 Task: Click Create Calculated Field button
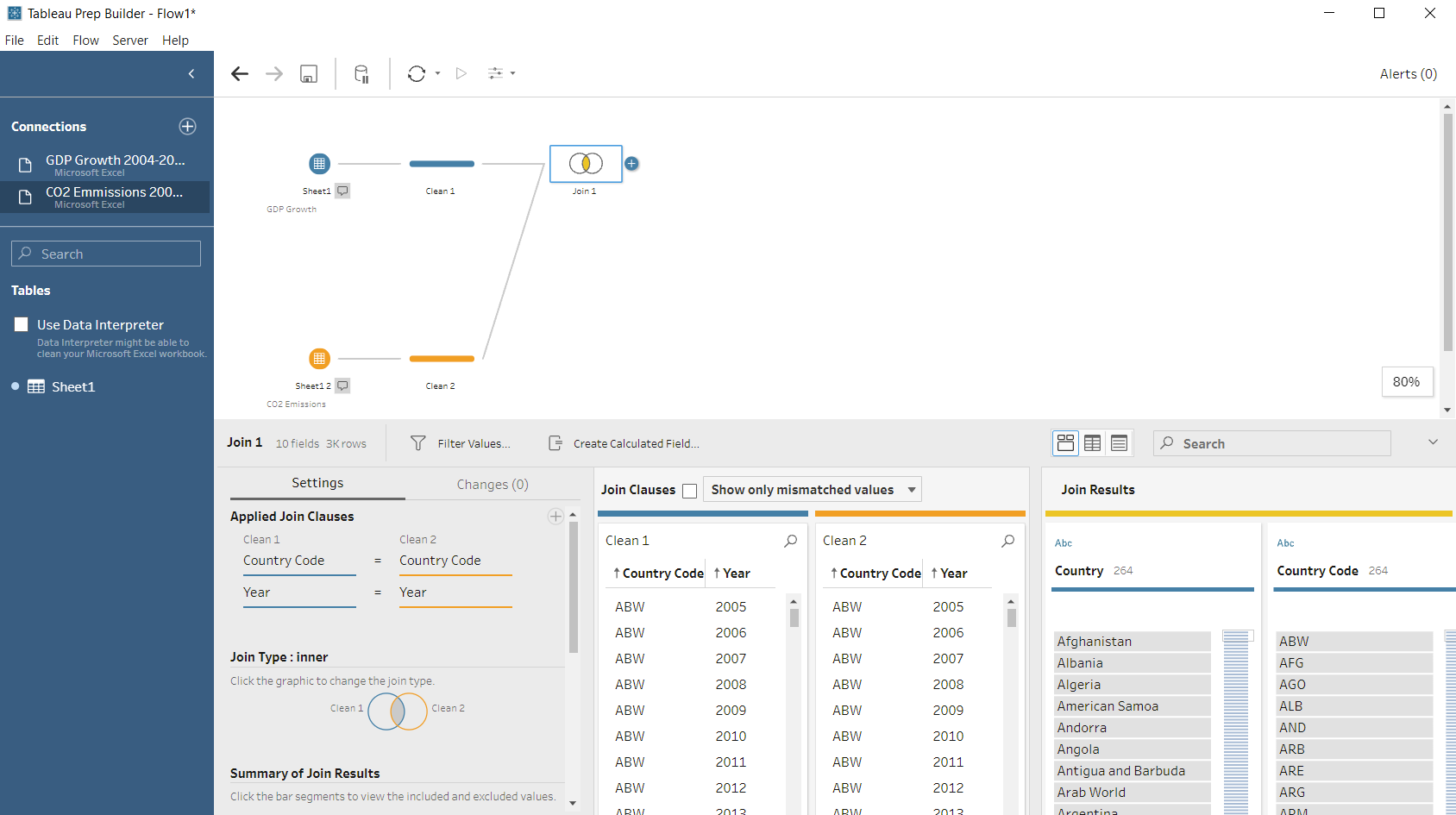click(x=624, y=443)
